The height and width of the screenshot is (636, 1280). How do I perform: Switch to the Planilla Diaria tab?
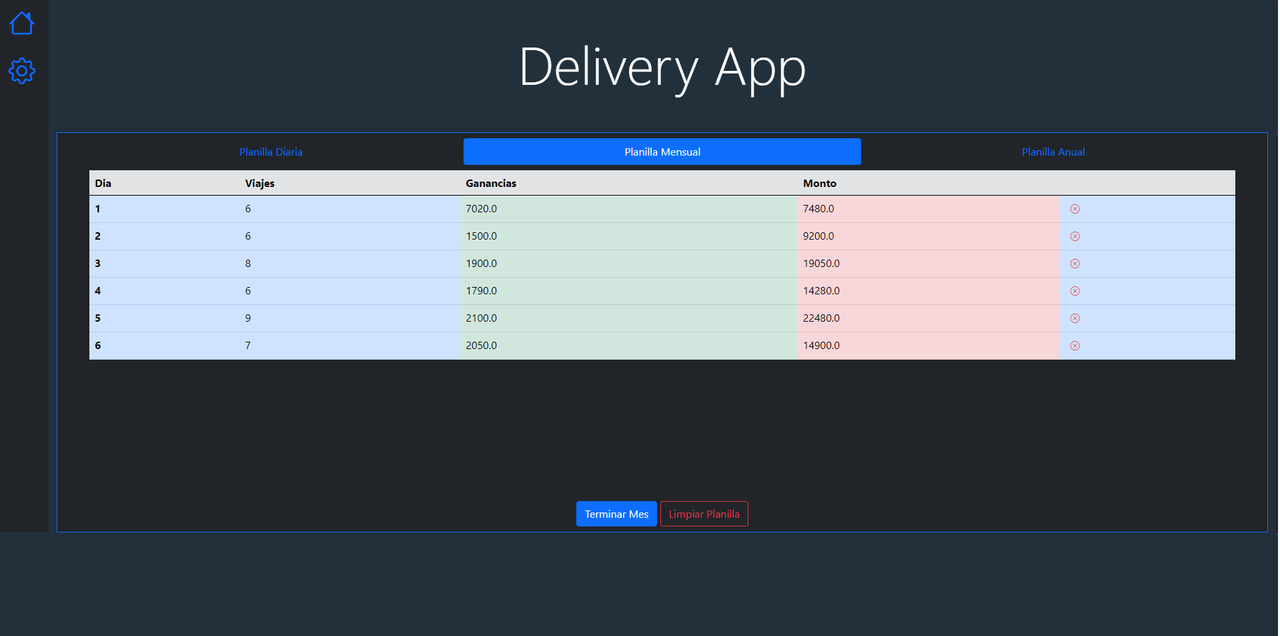[x=271, y=152]
